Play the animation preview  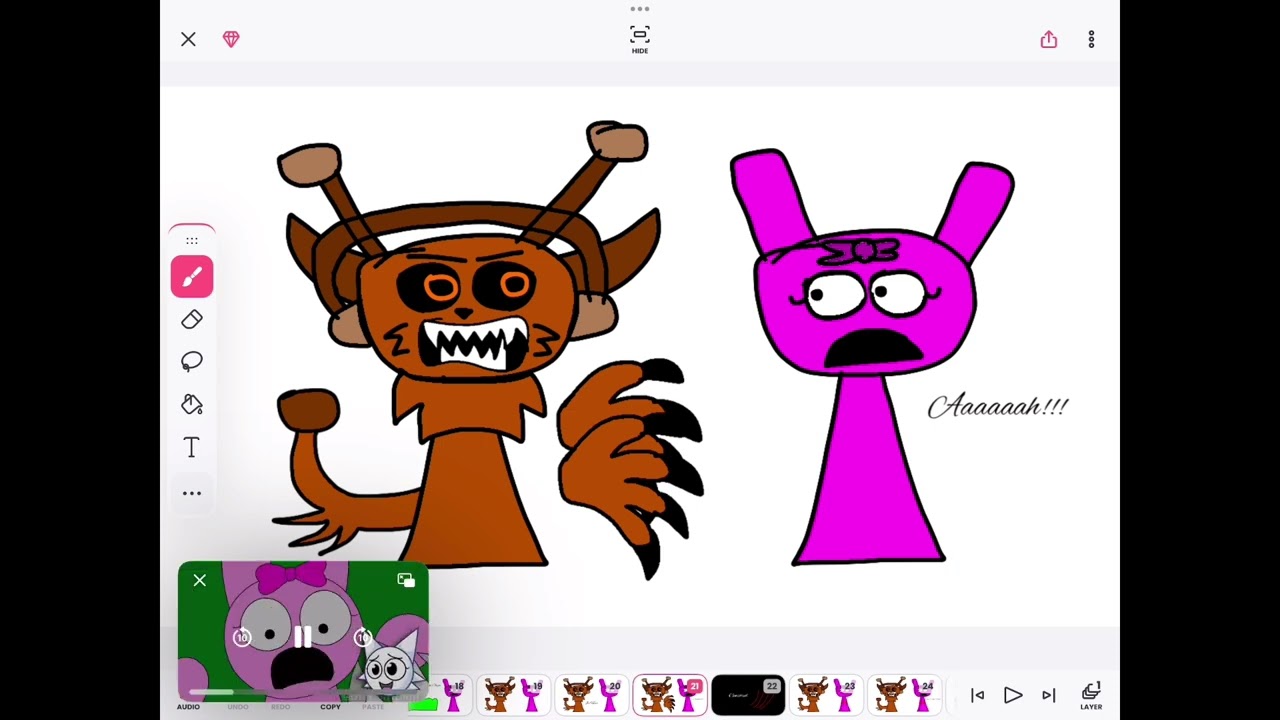[1012, 695]
